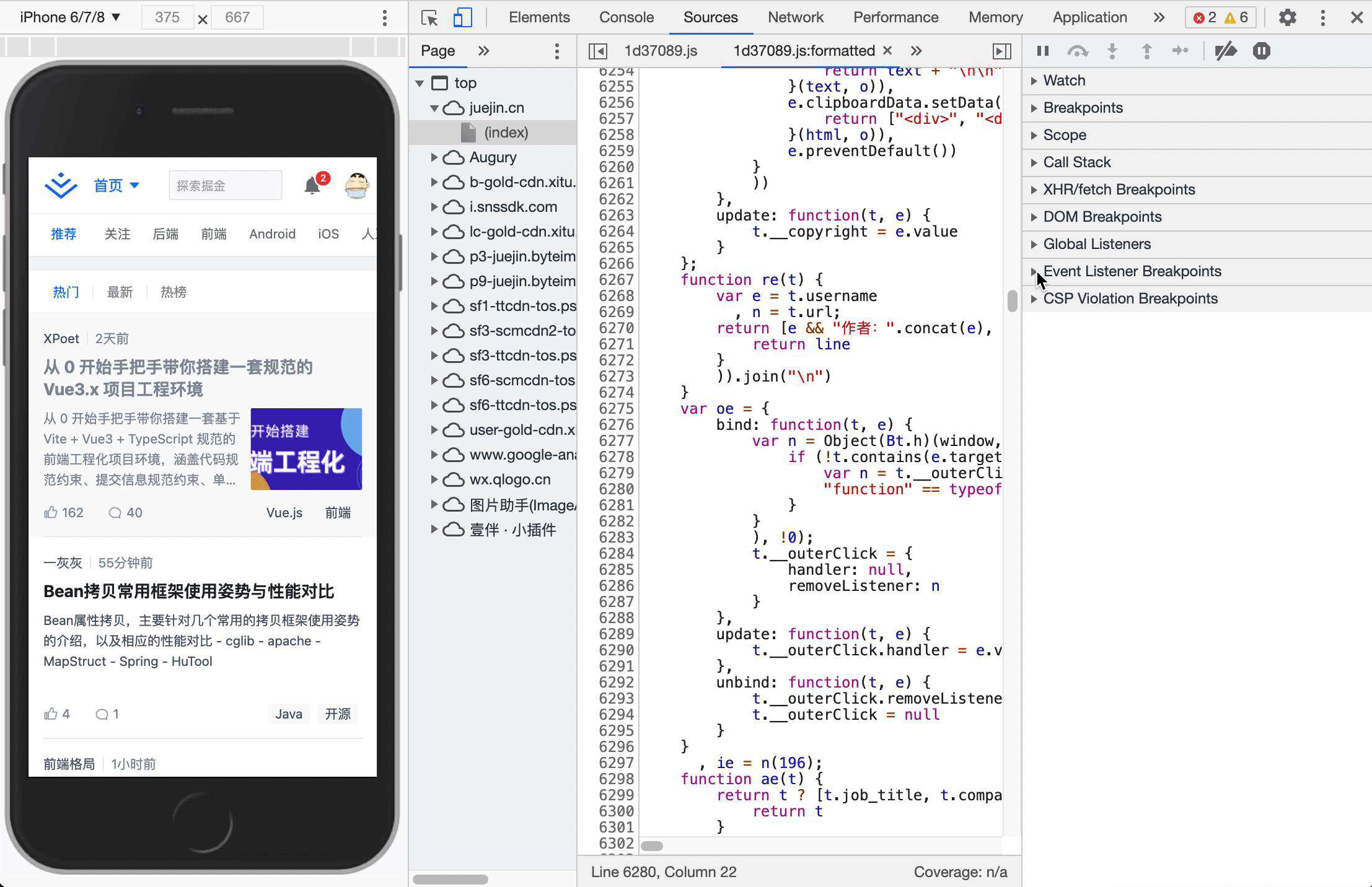Image resolution: width=1372 pixels, height=887 pixels.
Task: Expand the Scope section
Action: (1197, 135)
